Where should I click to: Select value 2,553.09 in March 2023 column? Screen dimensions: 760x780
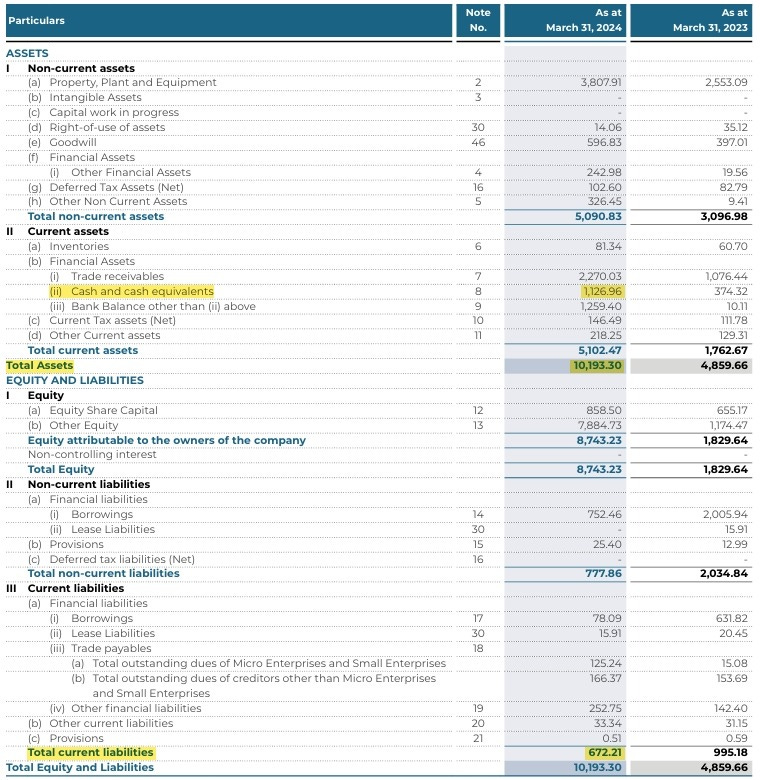point(726,83)
